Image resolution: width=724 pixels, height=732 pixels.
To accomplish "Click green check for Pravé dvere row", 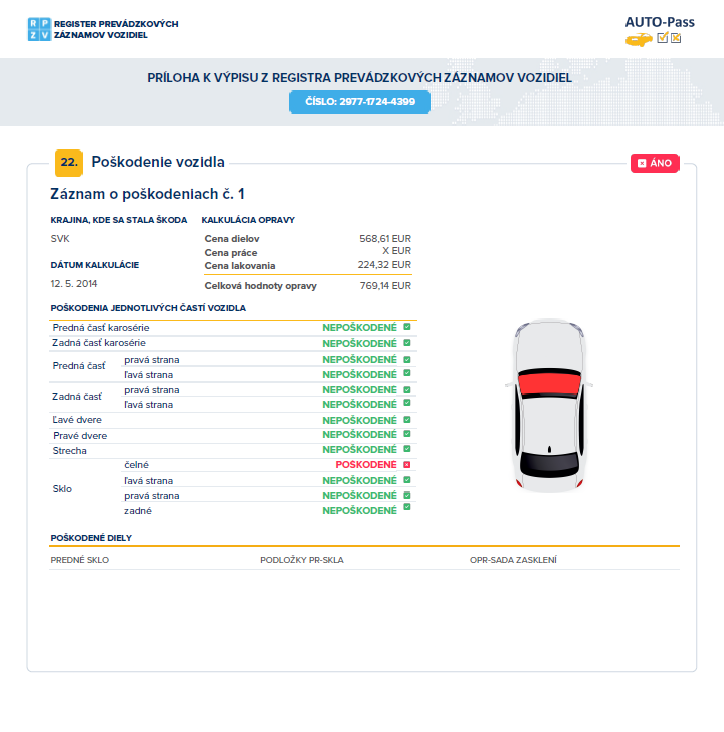I will pos(407,435).
